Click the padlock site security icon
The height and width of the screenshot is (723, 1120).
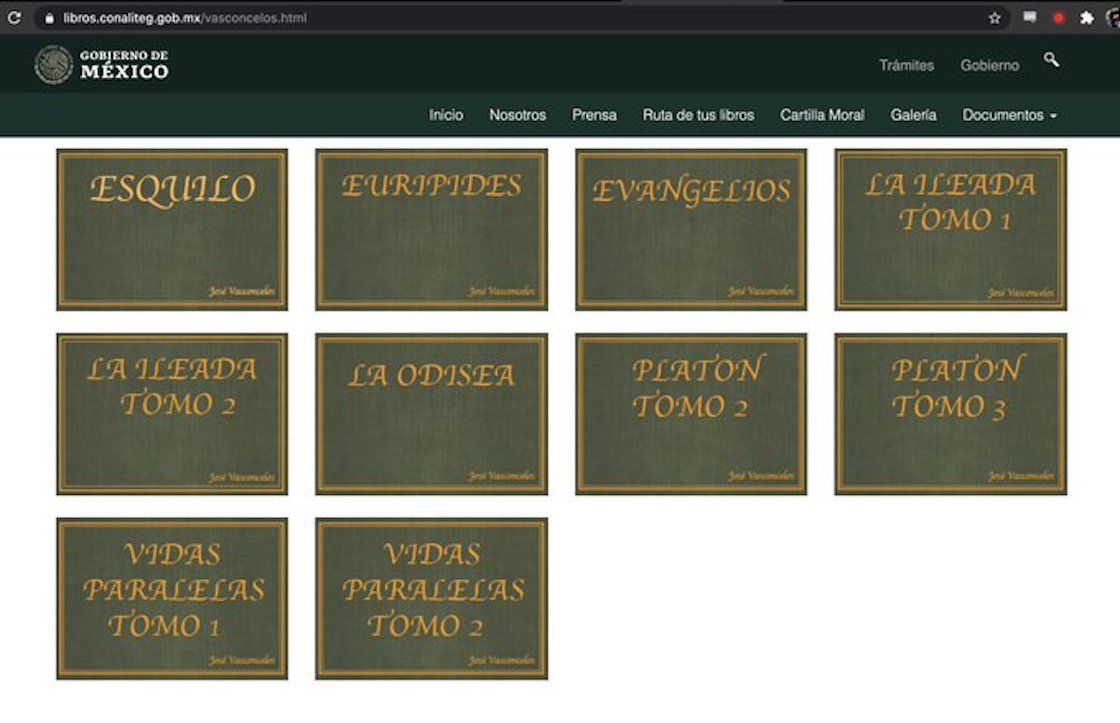point(48,18)
